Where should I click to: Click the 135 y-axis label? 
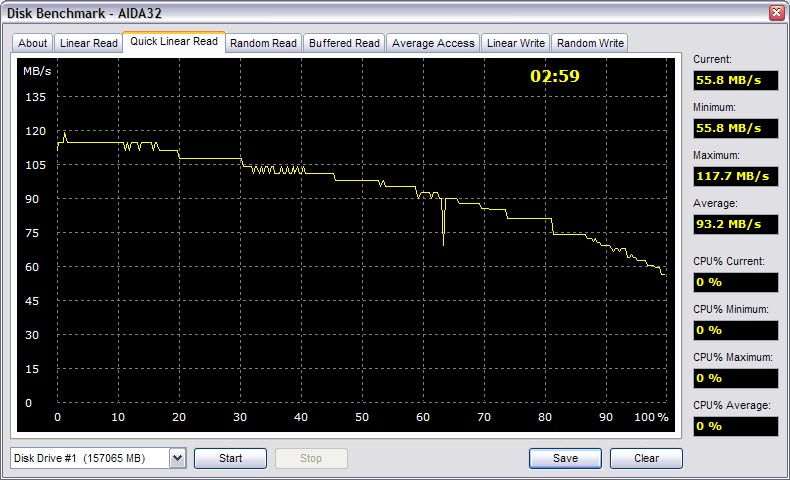click(x=35, y=97)
